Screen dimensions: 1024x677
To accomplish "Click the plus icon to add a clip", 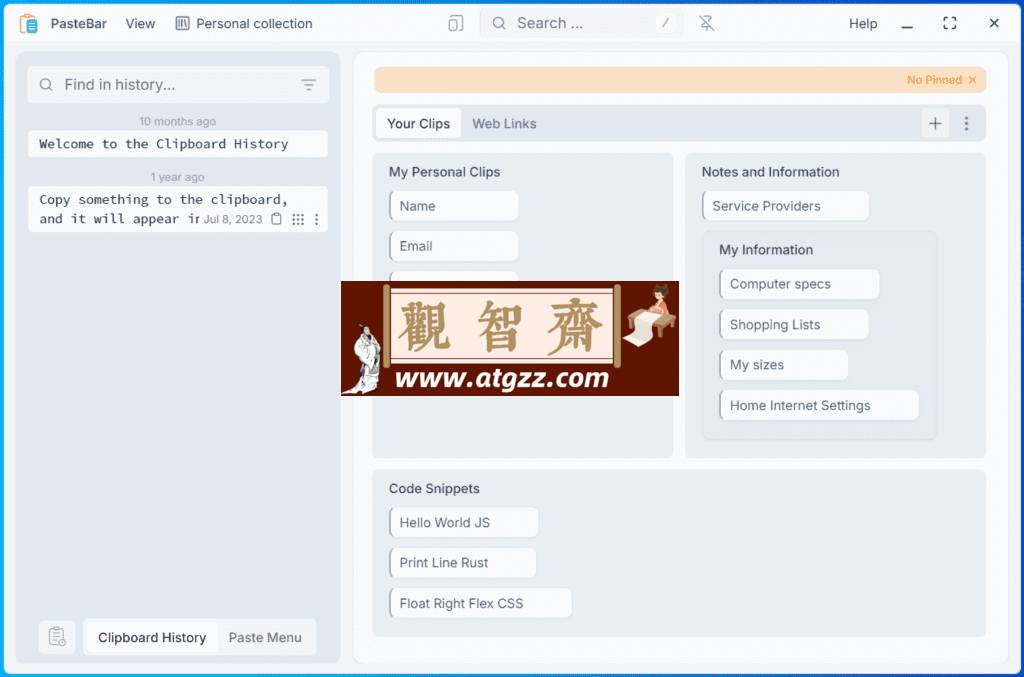I will pyautogui.click(x=935, y=123).
